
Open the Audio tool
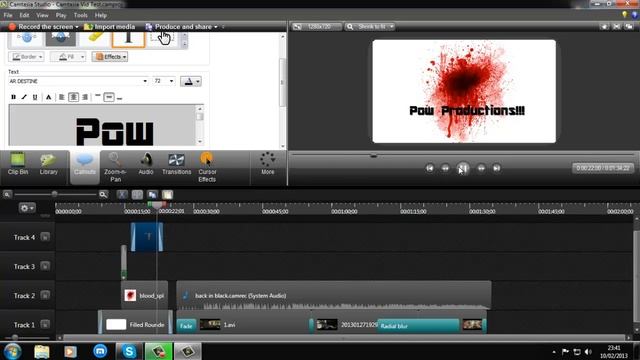pos(146,164)
